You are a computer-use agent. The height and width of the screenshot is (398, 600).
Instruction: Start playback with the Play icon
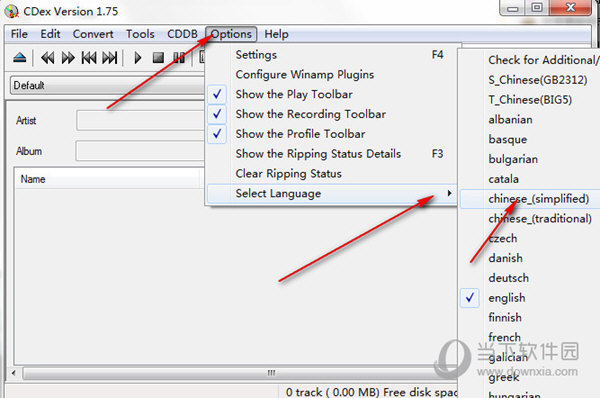[138, 58]
